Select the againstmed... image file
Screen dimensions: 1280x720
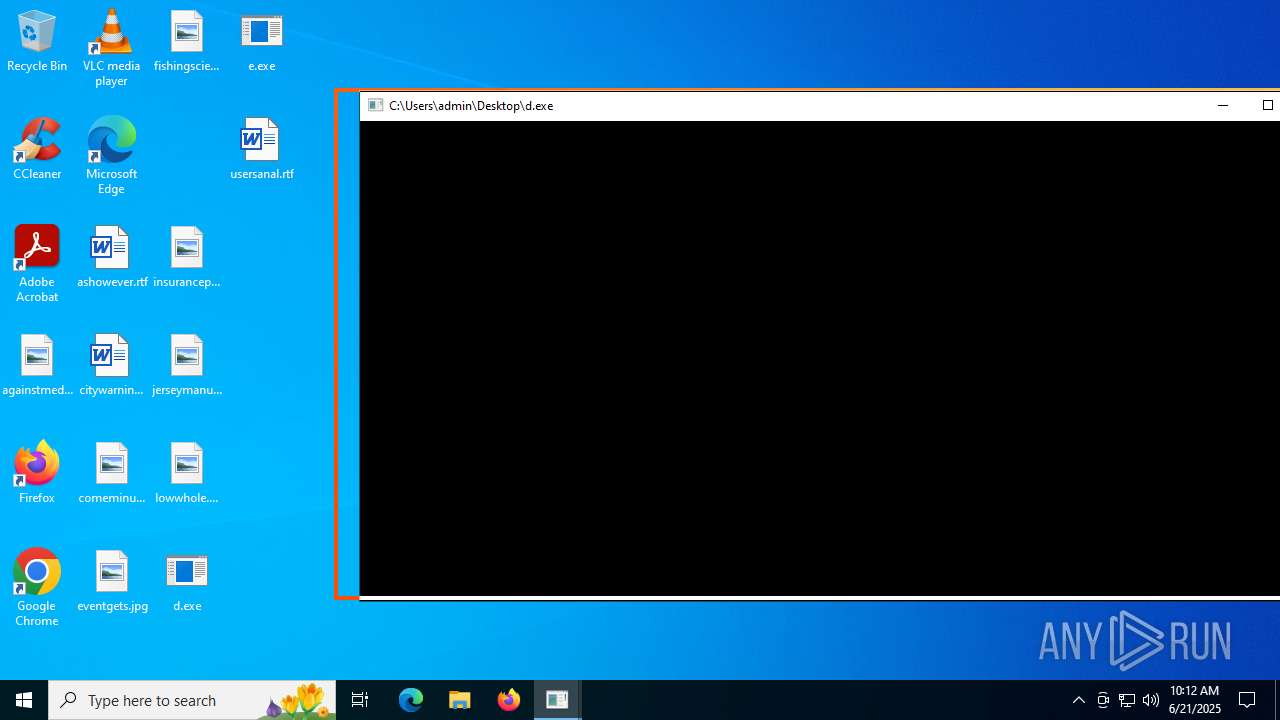(37, 366)
